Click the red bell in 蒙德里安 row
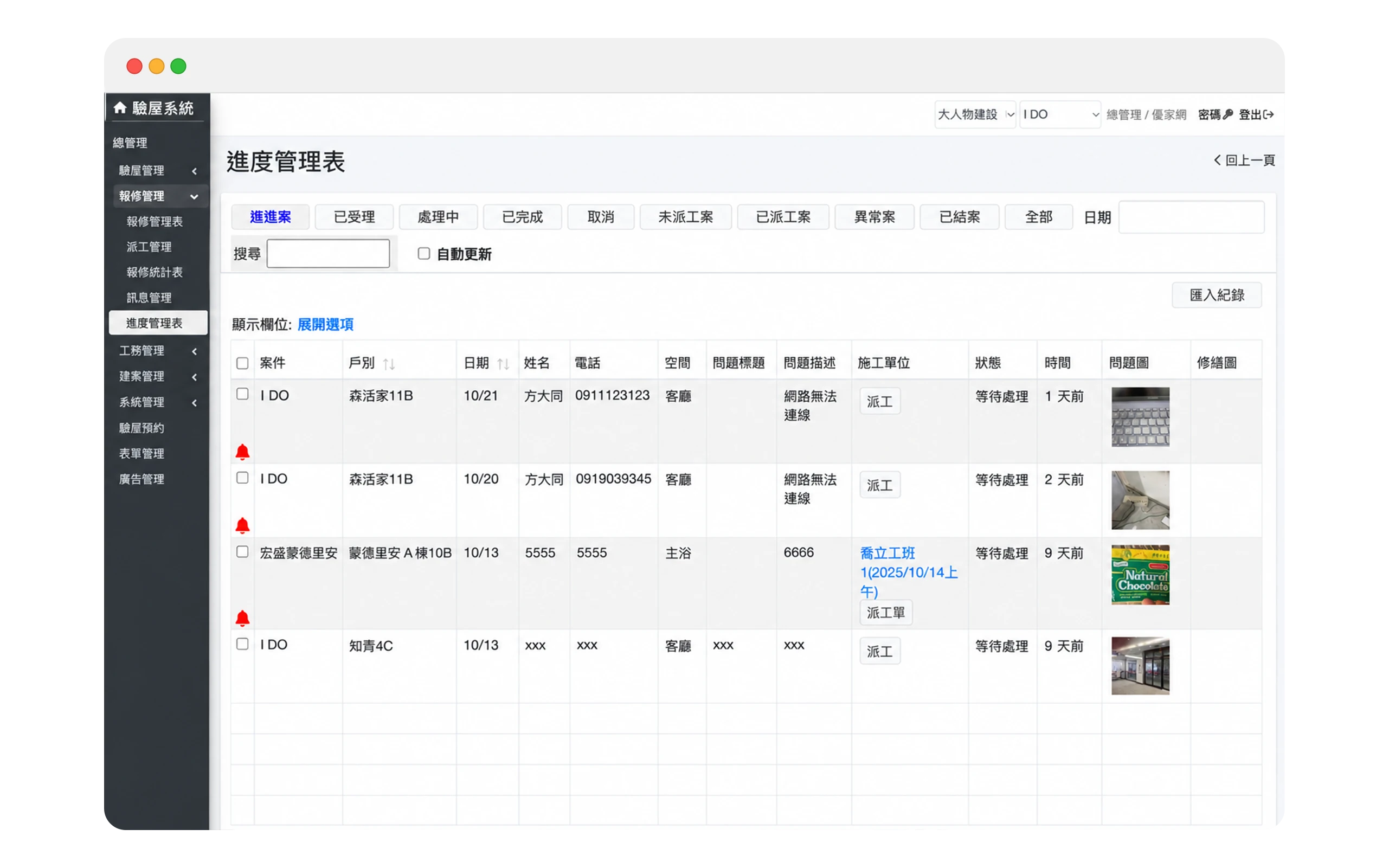This screenshot has height=868, width=1389. click(x=242, y=618)
